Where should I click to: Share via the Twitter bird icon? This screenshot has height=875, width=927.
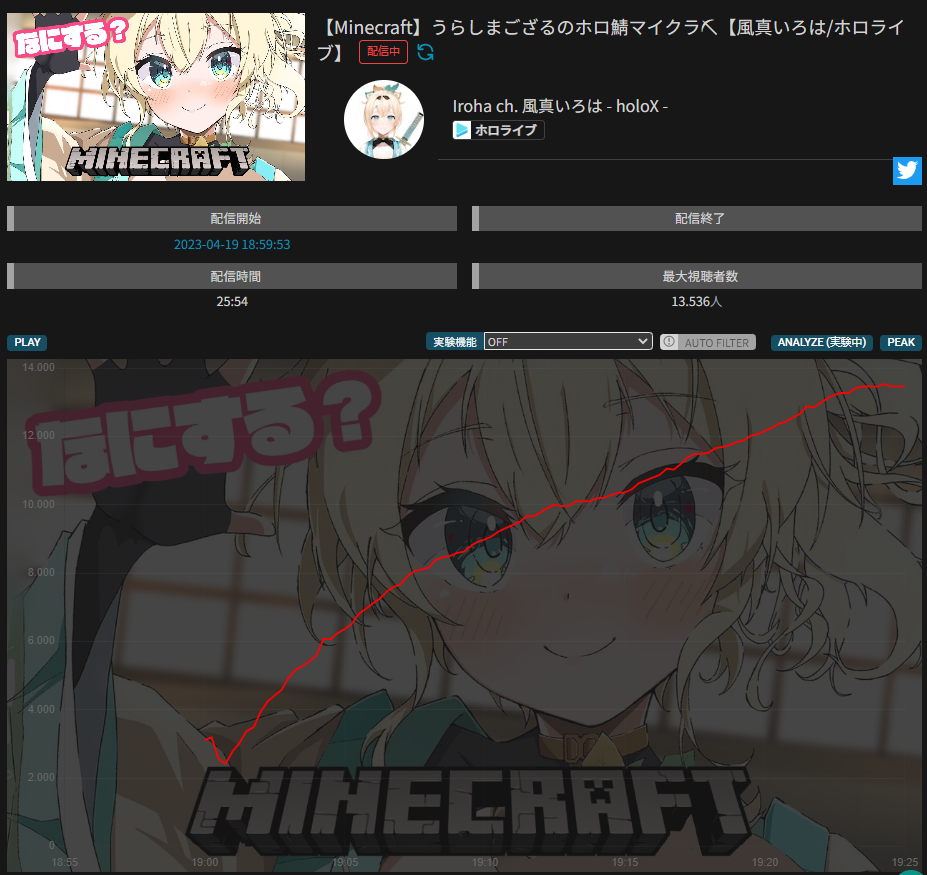907,171
